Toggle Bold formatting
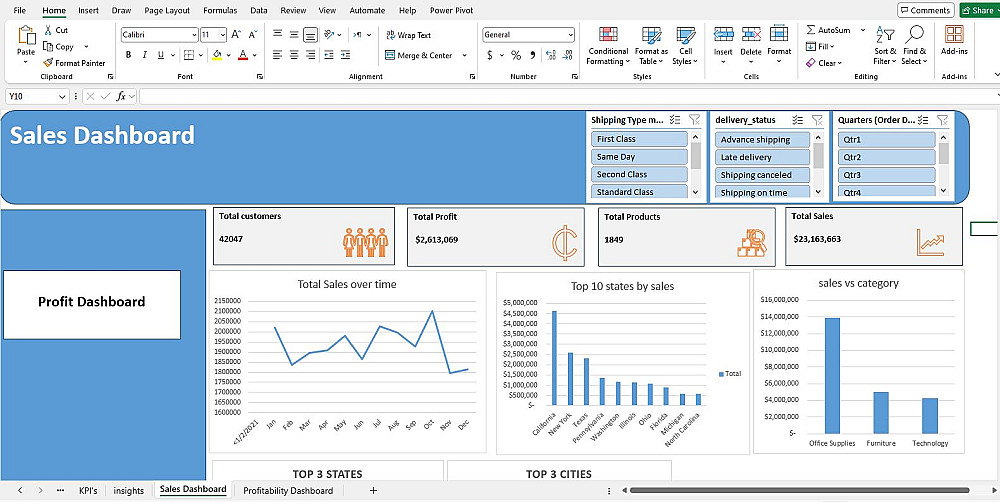Viewport: 1000px width, 502px height. (128, 55)
